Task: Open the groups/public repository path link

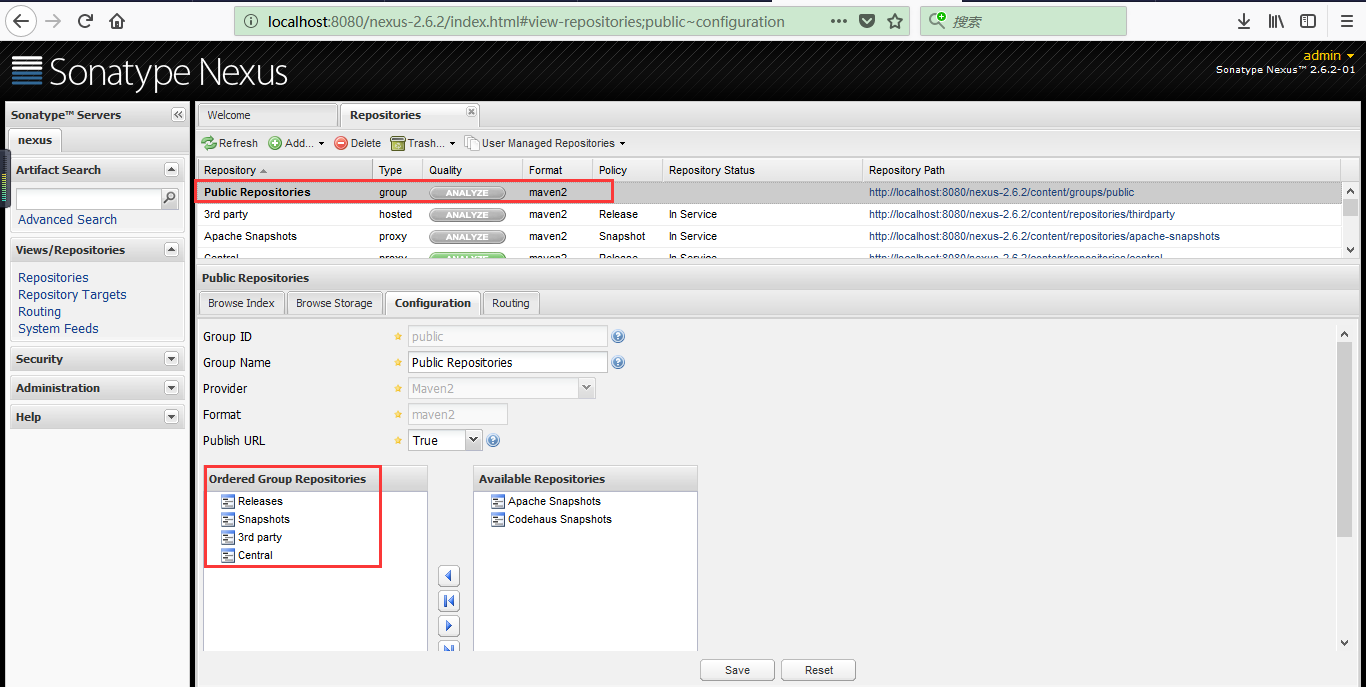Action: [1001, 192]
